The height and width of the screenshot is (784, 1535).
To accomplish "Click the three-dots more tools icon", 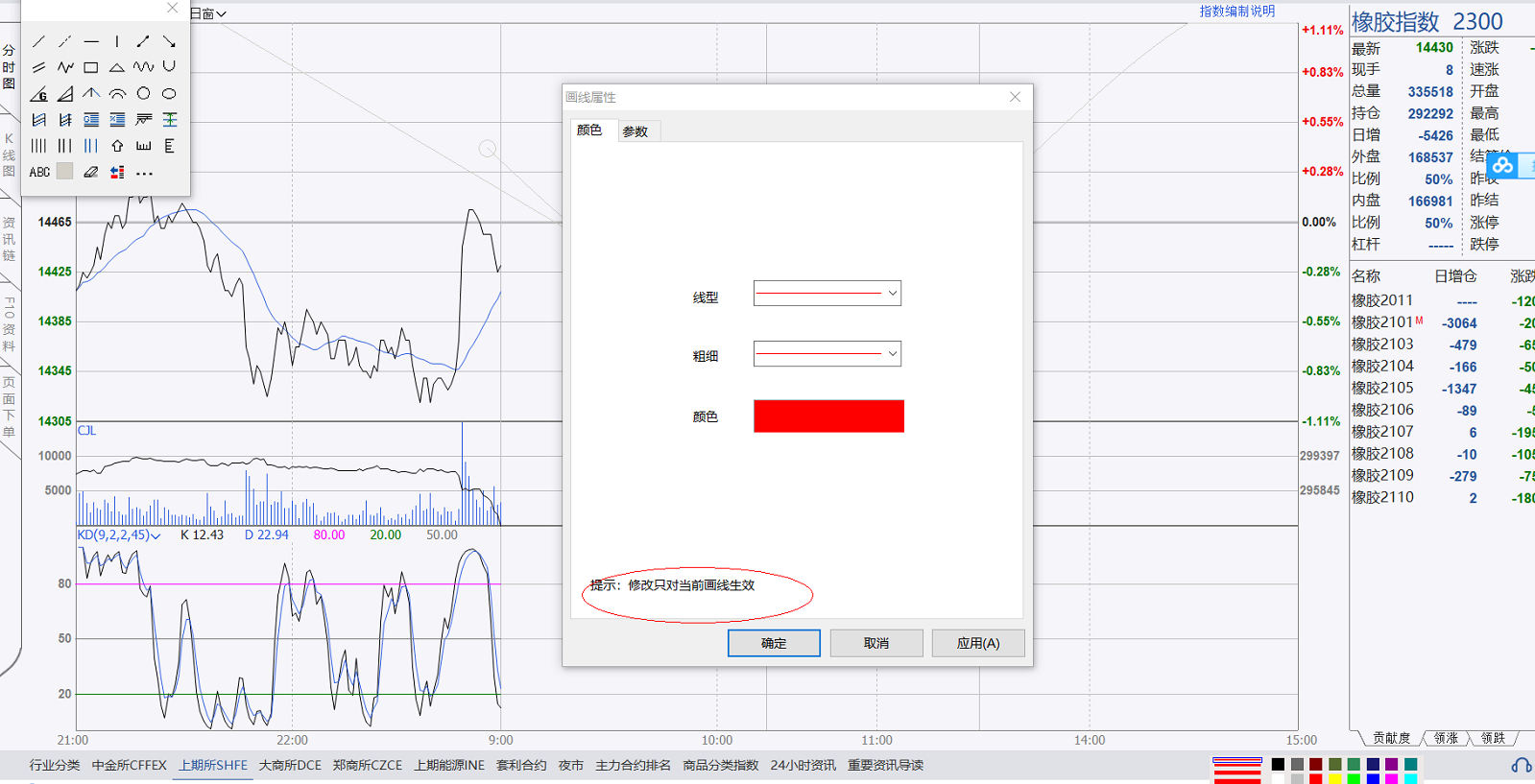I will [144, 174].
